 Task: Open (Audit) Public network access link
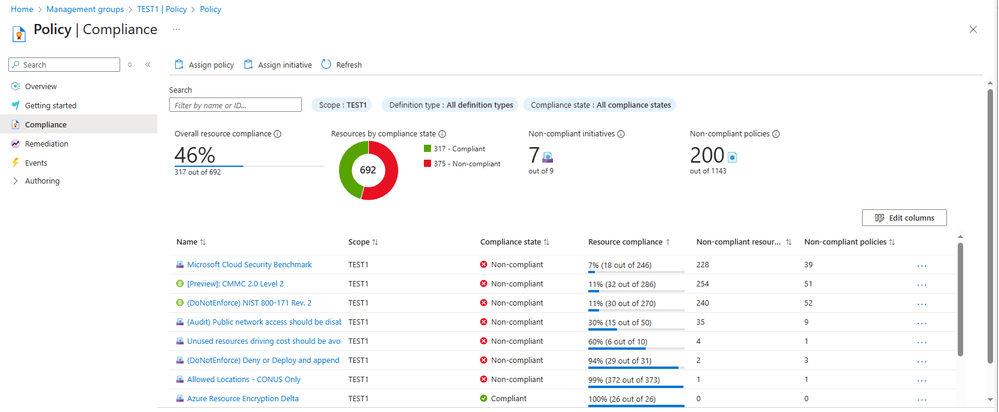(x=264, y=322)
